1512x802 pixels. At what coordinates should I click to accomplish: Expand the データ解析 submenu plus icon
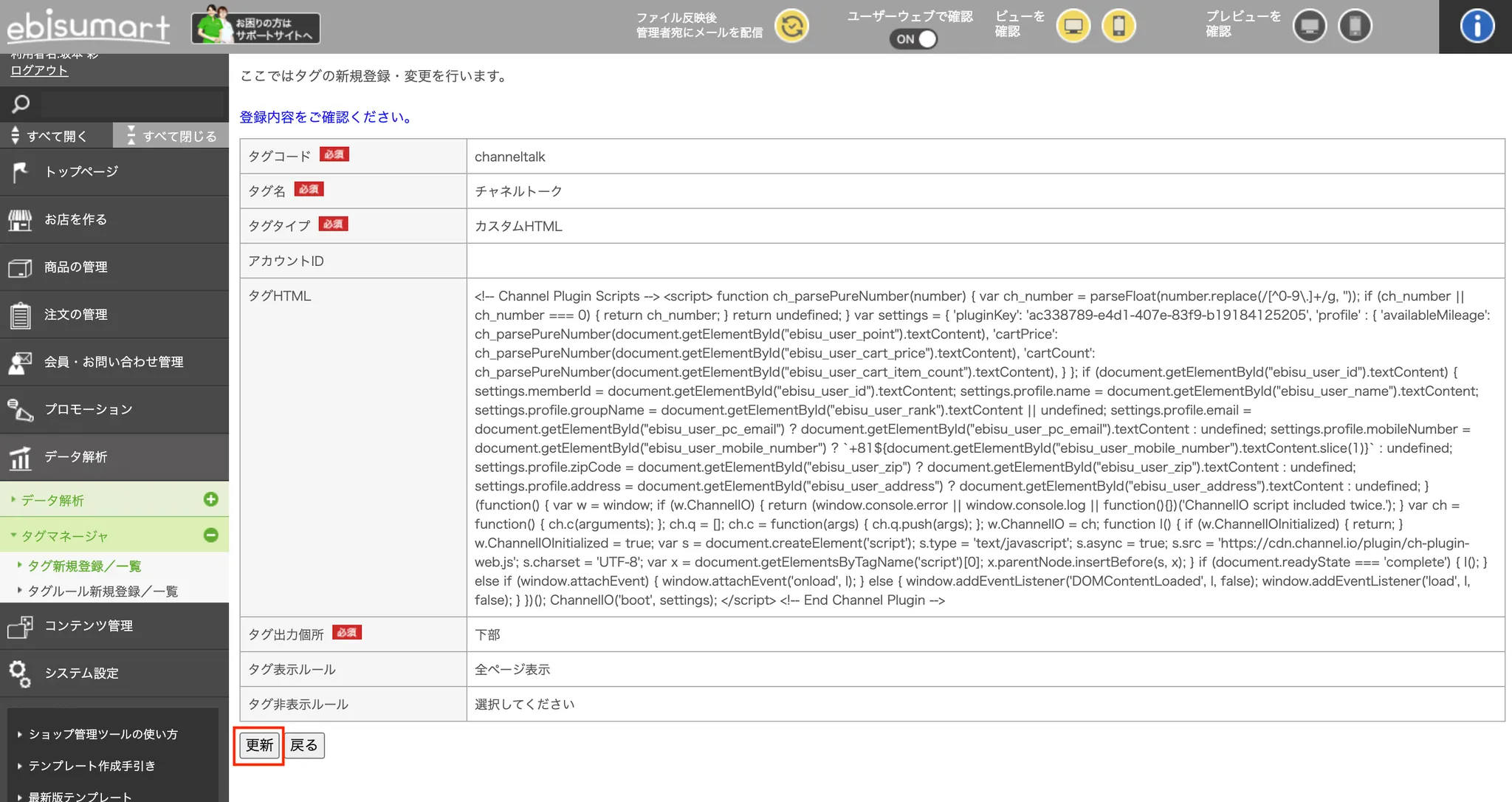(x=211, y=500)
